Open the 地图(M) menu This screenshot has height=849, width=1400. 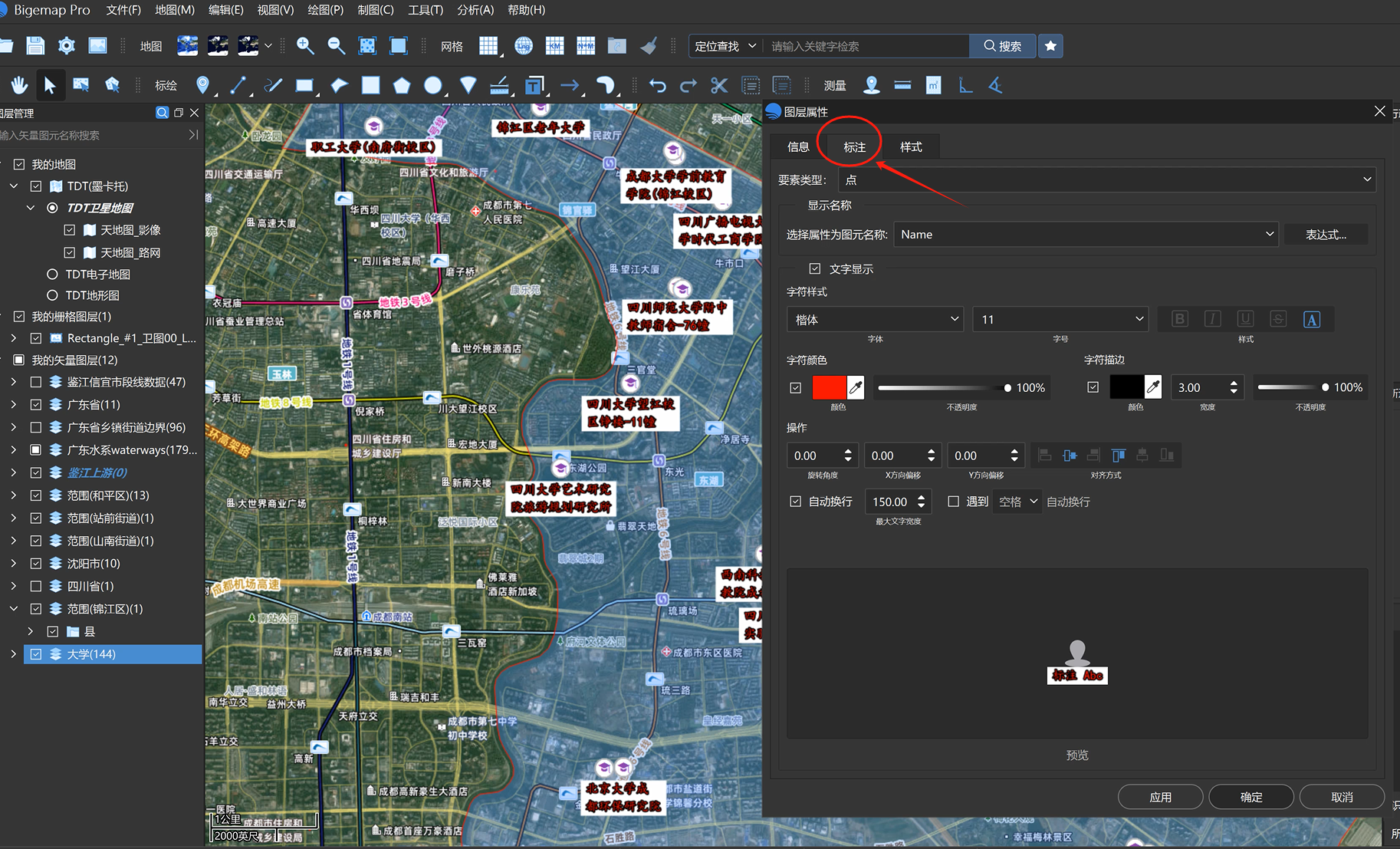click(175, 10)
